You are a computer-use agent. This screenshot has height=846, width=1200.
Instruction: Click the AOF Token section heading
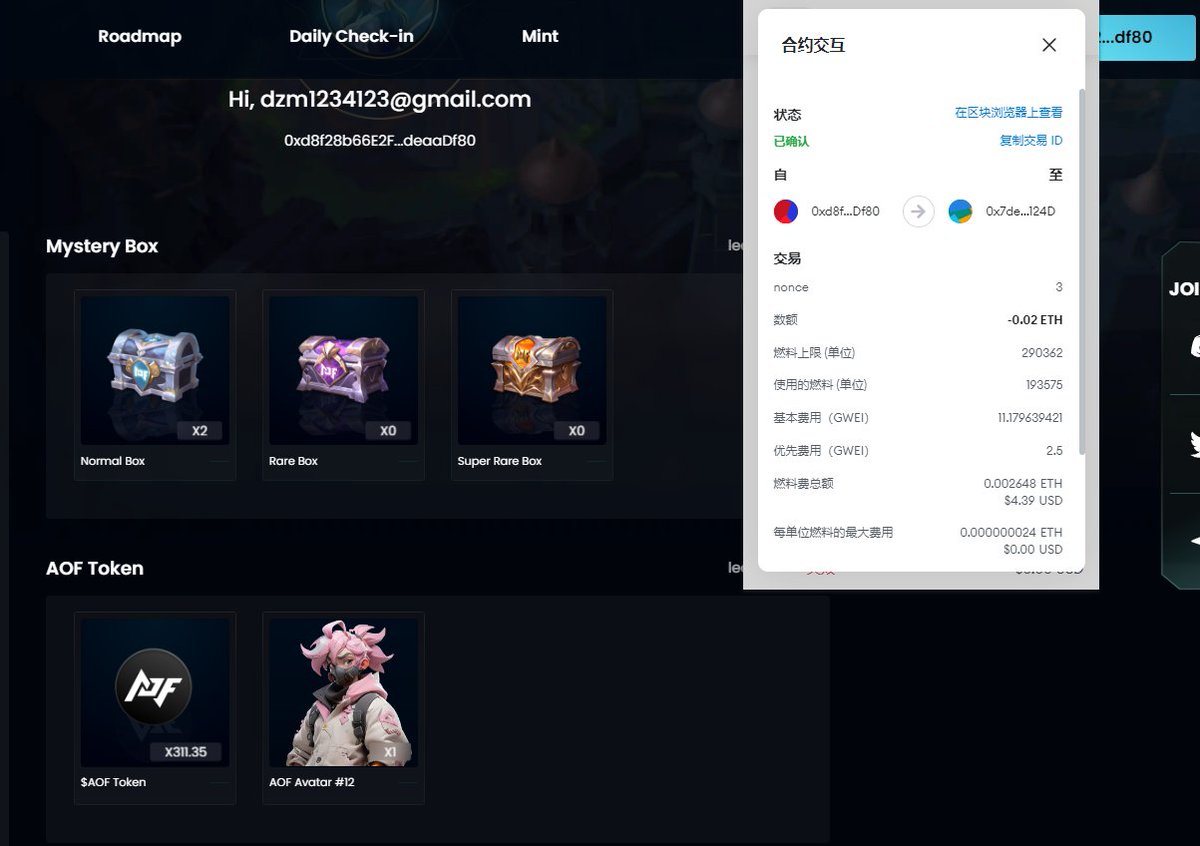[x=95, y=568]
